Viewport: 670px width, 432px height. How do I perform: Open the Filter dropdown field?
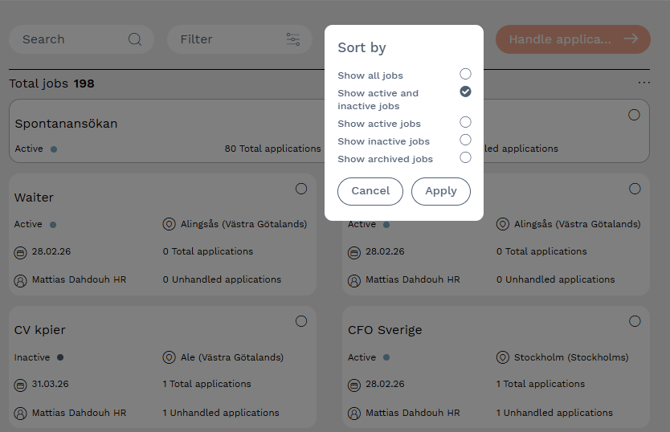239,39
